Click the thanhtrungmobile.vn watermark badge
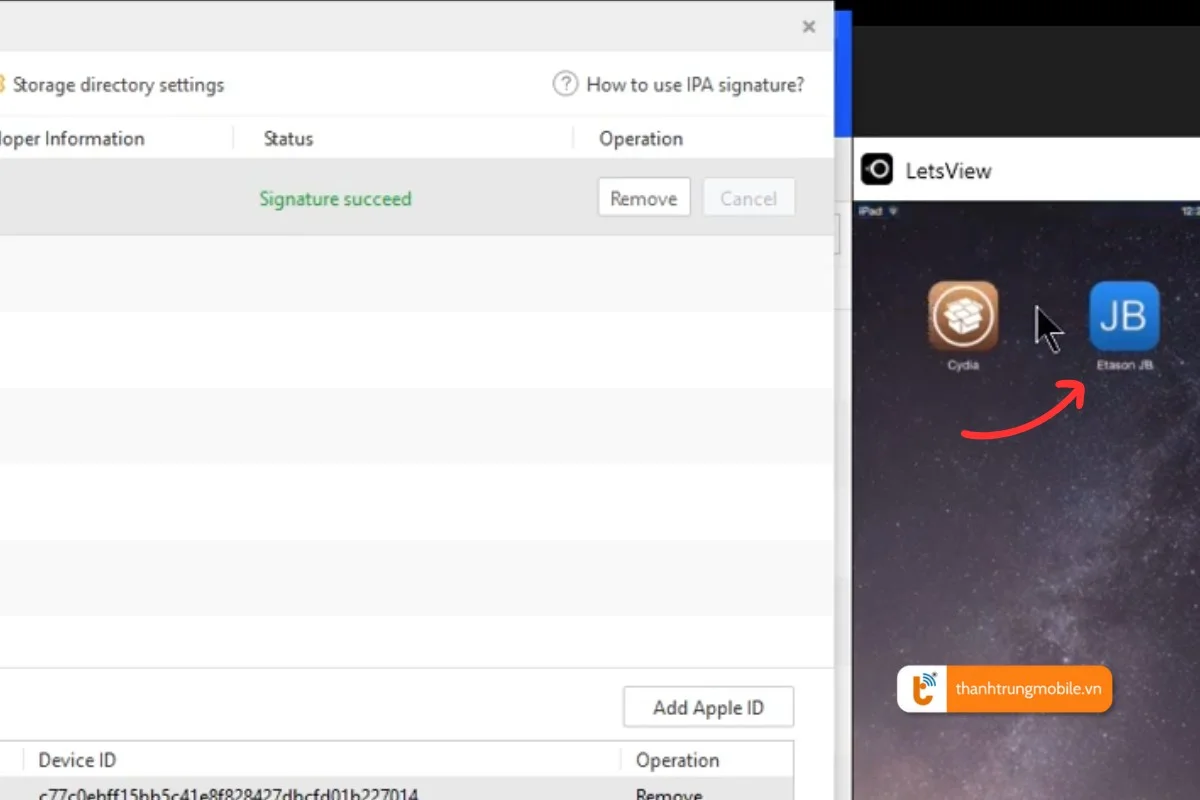The height and width of the screenshot is (800, 1200). click(x=1004, y=689)
